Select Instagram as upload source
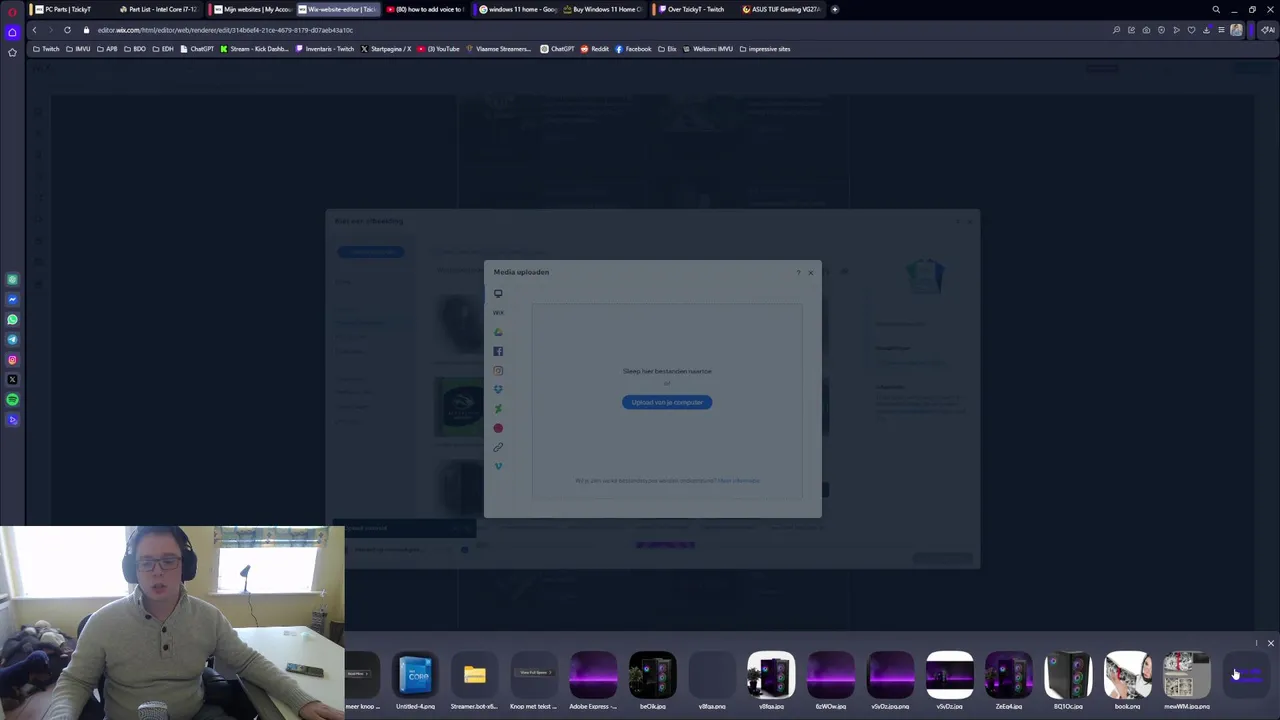Screen dimensions: 1280x720 coord(498,370)
